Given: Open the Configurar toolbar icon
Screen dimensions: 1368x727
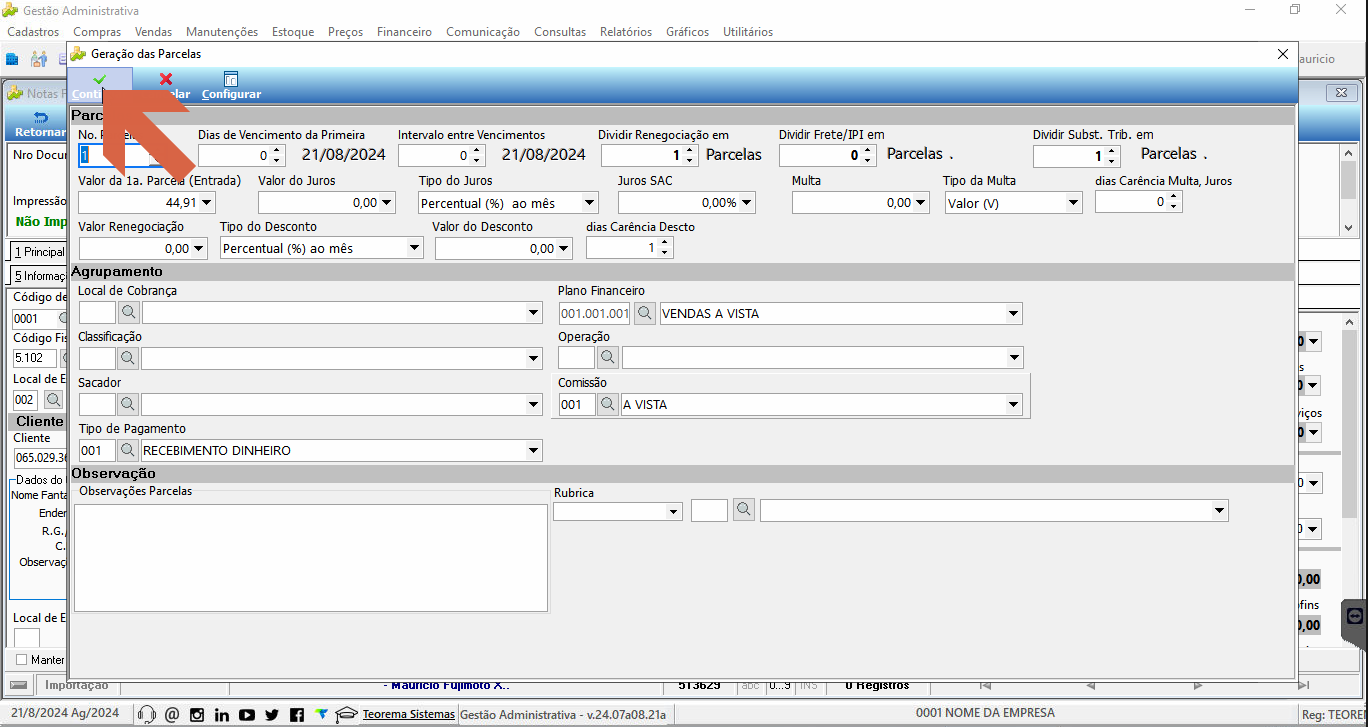Looking at the screenshot, I should [x=231, y=79].
